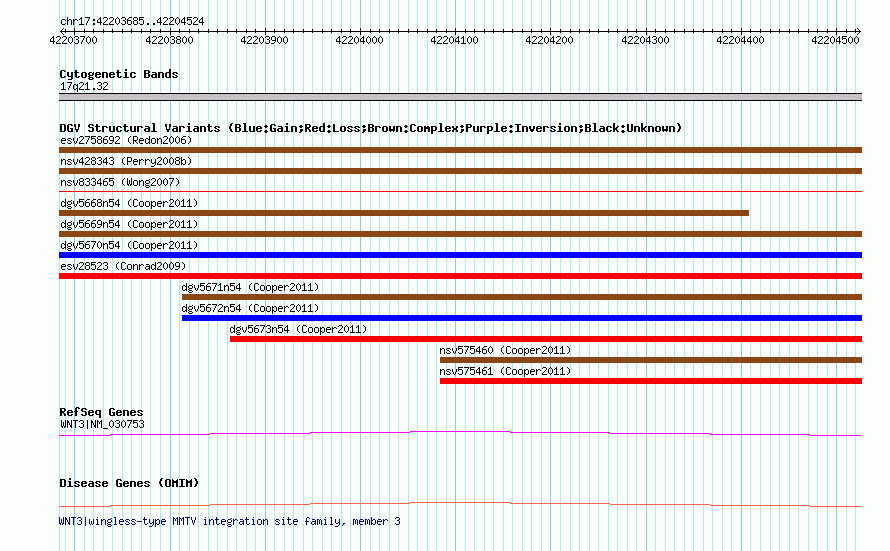Click the dgv5672n54 (Cooper2011) label
Image resolution: width=890 pixels, height=551 pixels.
click(x=250, y=308)
